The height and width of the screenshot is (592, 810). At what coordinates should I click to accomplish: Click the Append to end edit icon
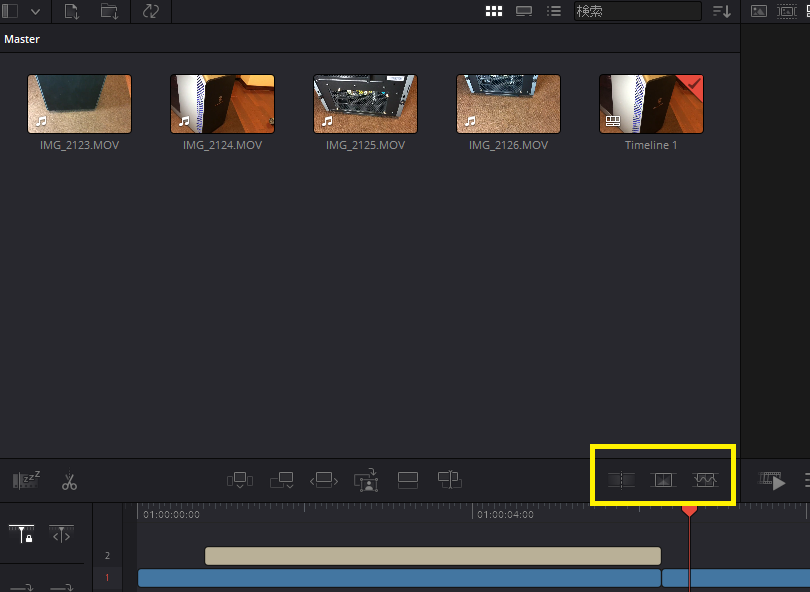282,480
